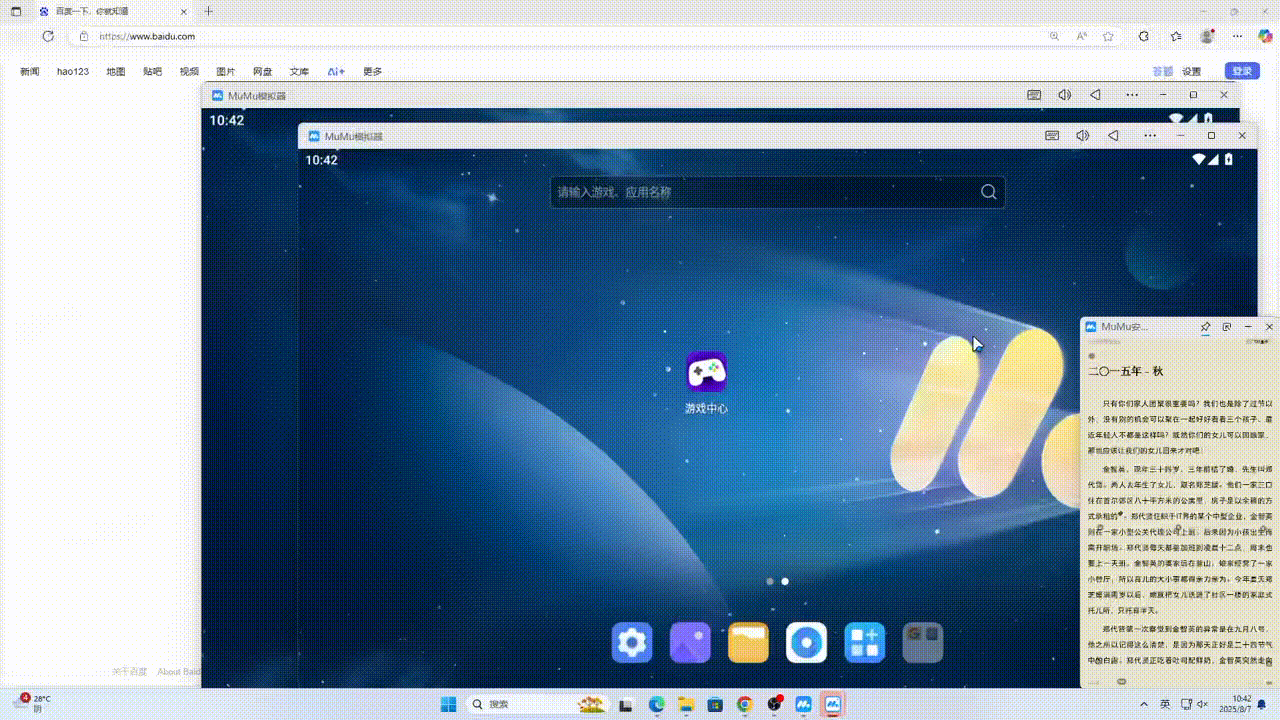Open the yellow File Manager app

(x=748, y=643)
